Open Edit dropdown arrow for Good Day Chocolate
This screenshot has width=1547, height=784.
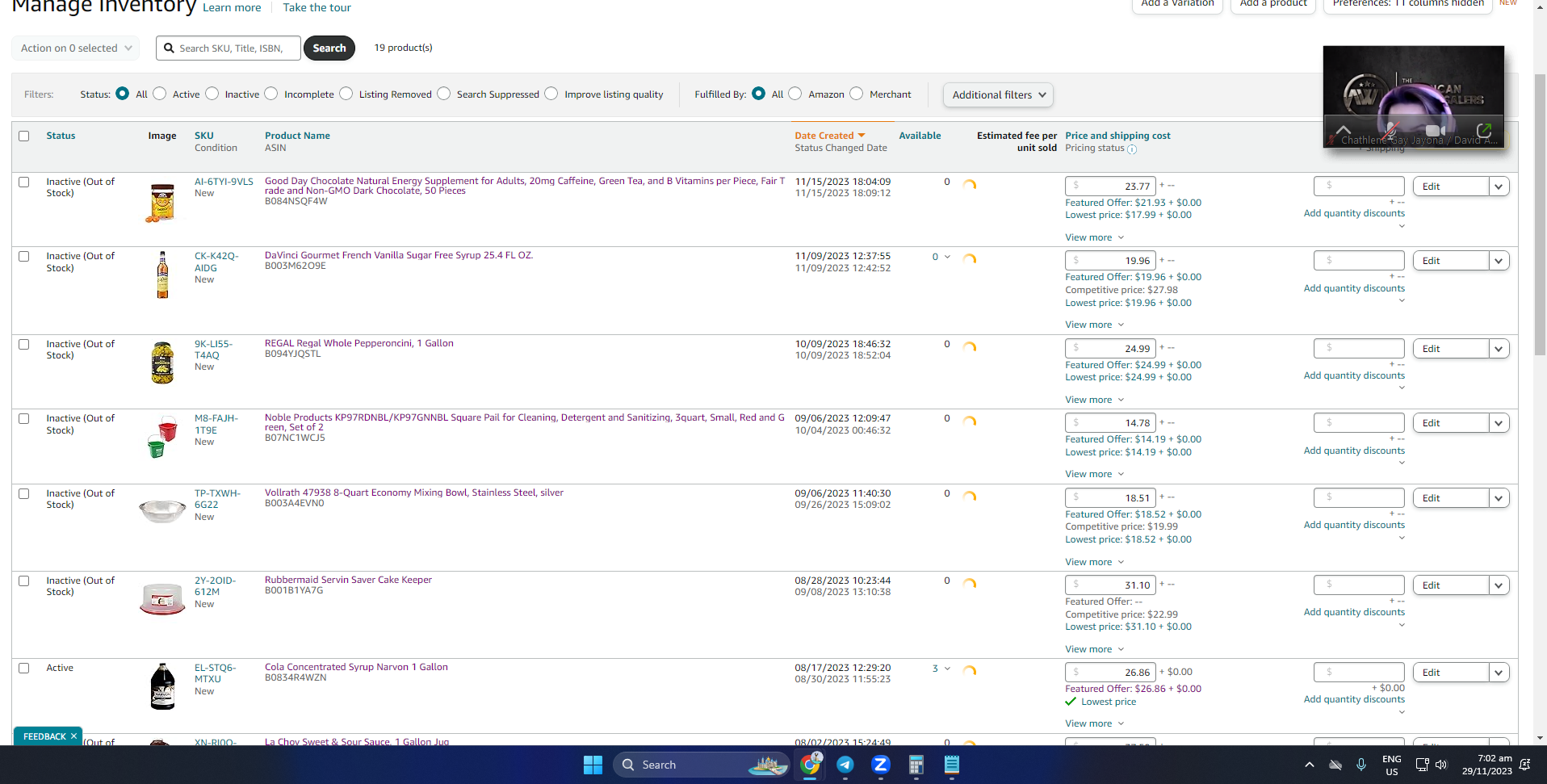click(1499, 187)
